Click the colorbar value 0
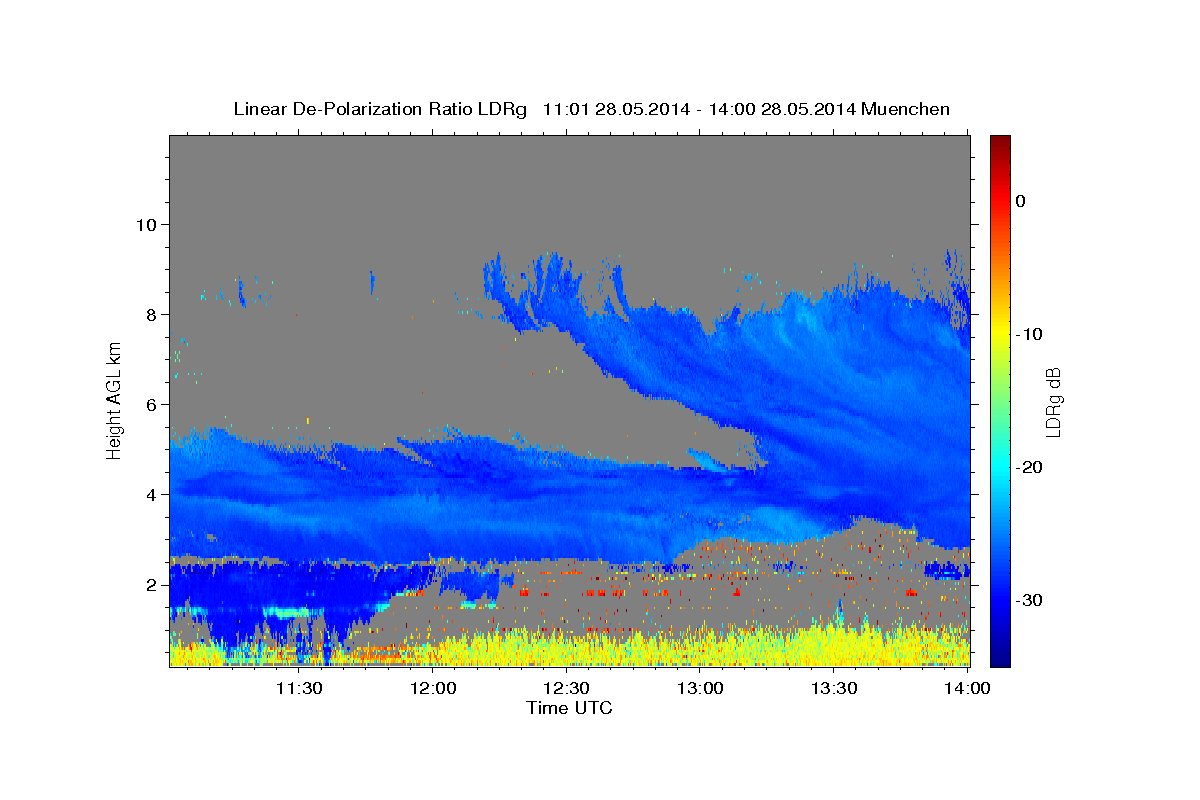Screen dimensions: 1200x800 (1021, 201)
